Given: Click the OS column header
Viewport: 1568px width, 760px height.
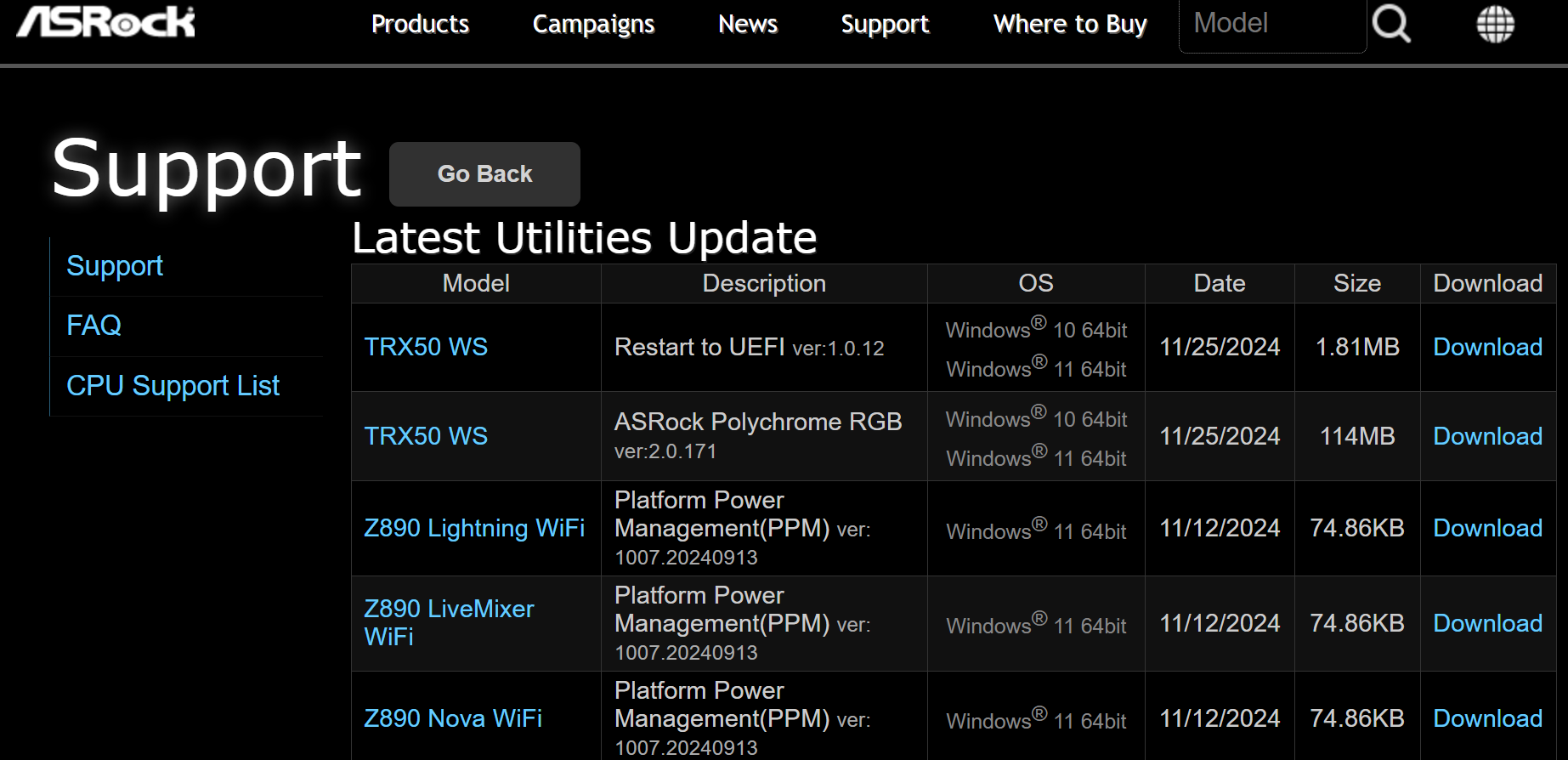Looking at the screenshot, I should coord(1036,283).
